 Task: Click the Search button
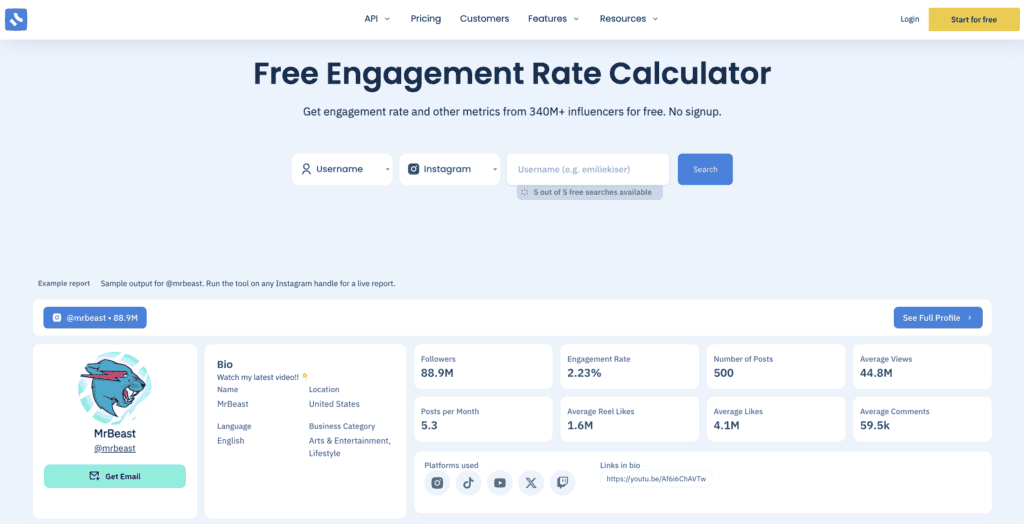pos(705,169)
